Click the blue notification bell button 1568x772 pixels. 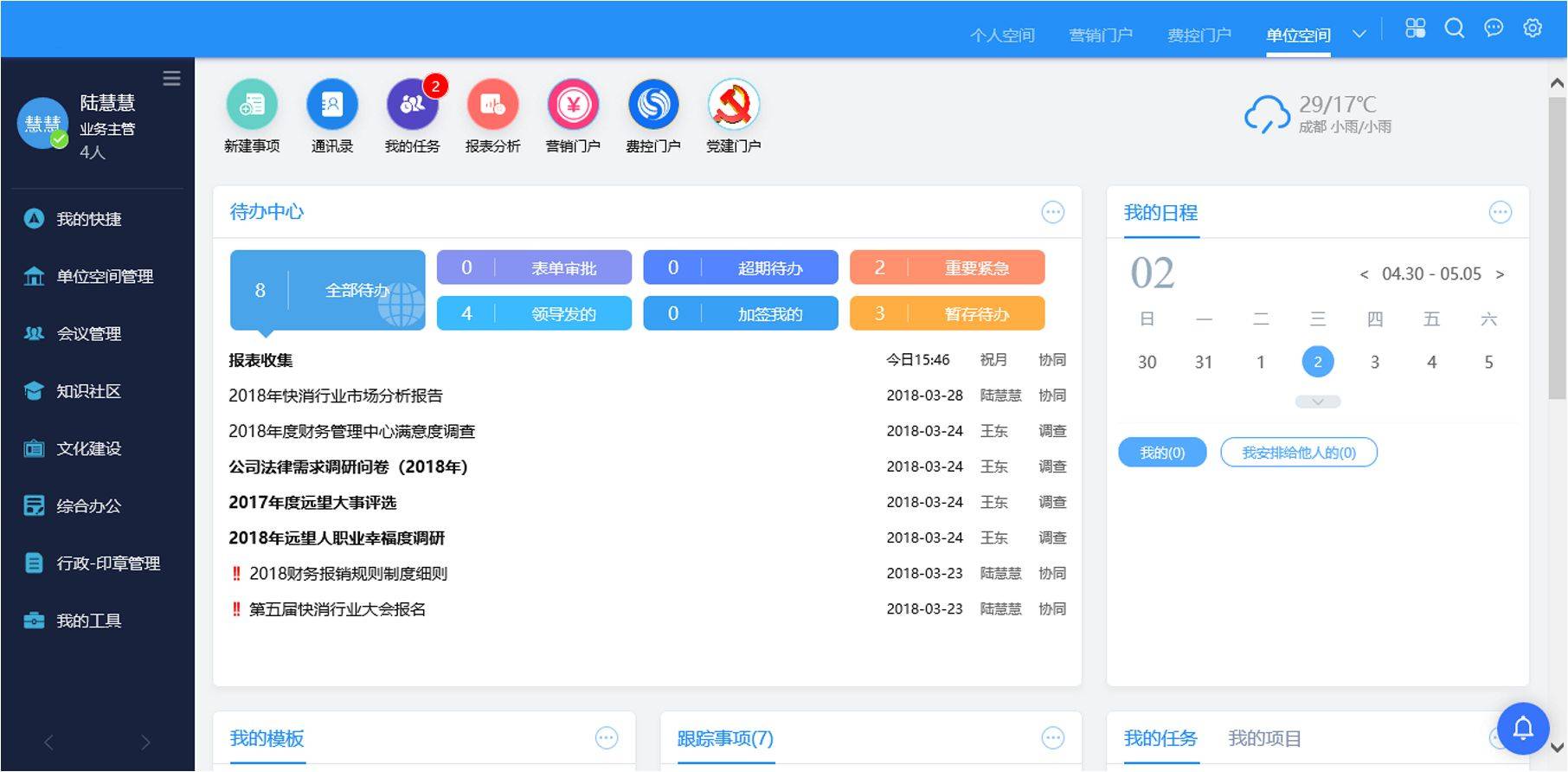1523,729
